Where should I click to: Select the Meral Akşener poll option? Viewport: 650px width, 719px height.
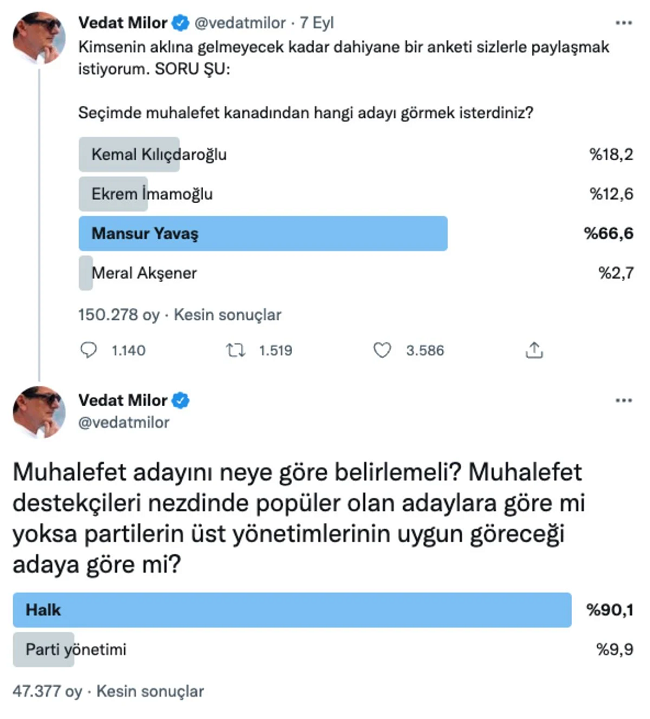click(x=356, y=273)
